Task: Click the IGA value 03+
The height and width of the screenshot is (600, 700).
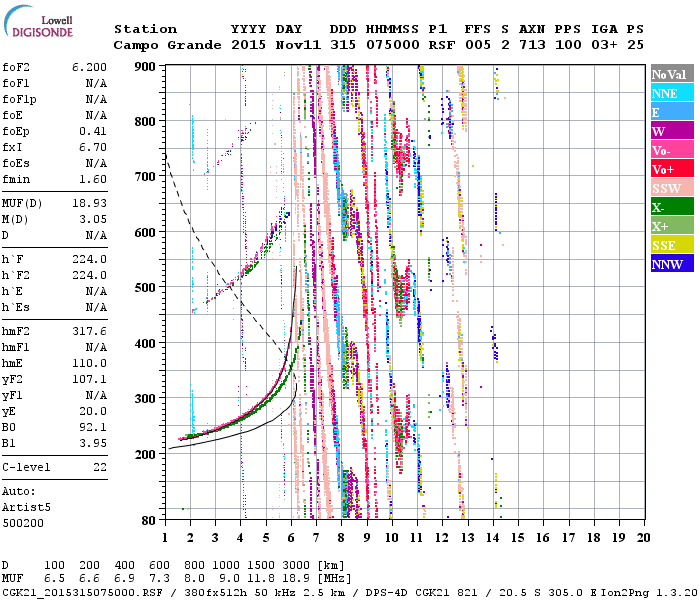Action: (604, 45)
